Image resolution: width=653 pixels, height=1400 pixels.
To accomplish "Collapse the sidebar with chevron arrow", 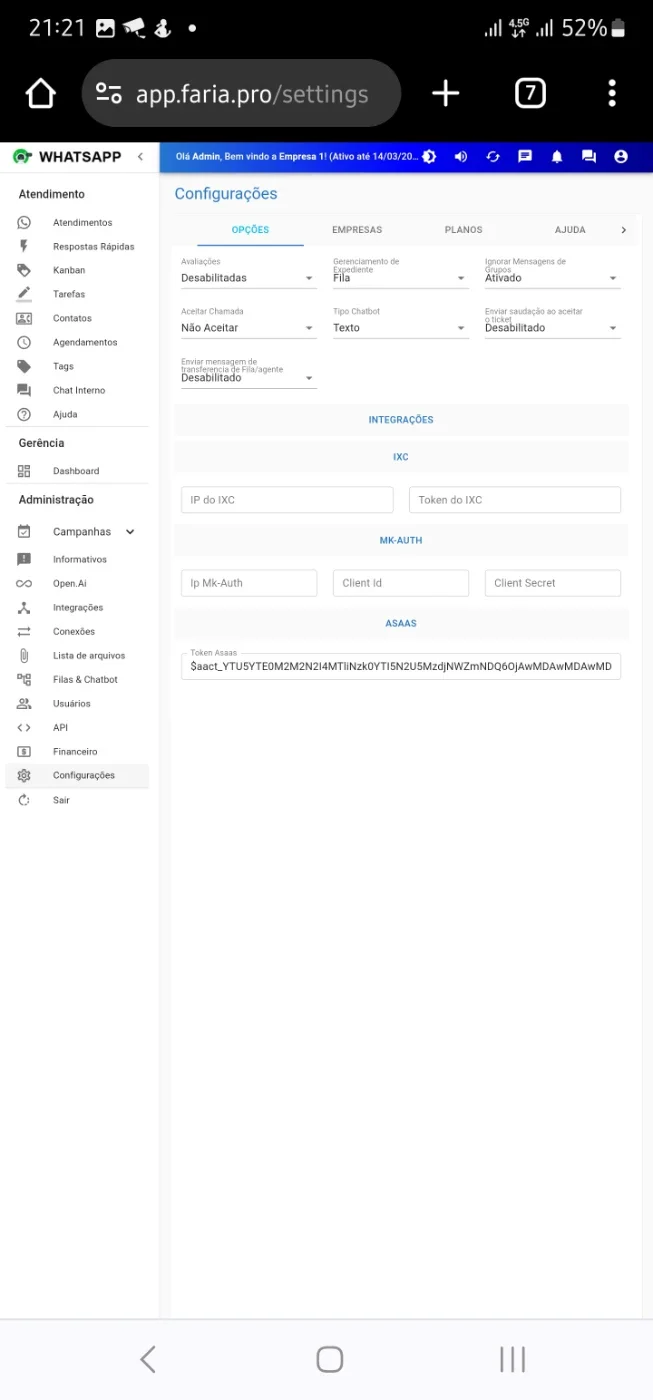I will click(140, 157).
